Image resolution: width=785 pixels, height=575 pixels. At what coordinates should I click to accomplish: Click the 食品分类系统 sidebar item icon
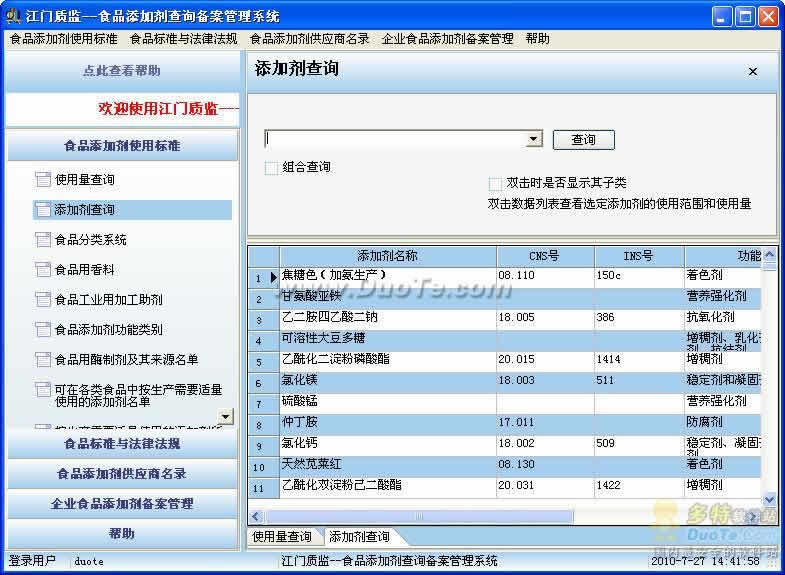[43, 240]
